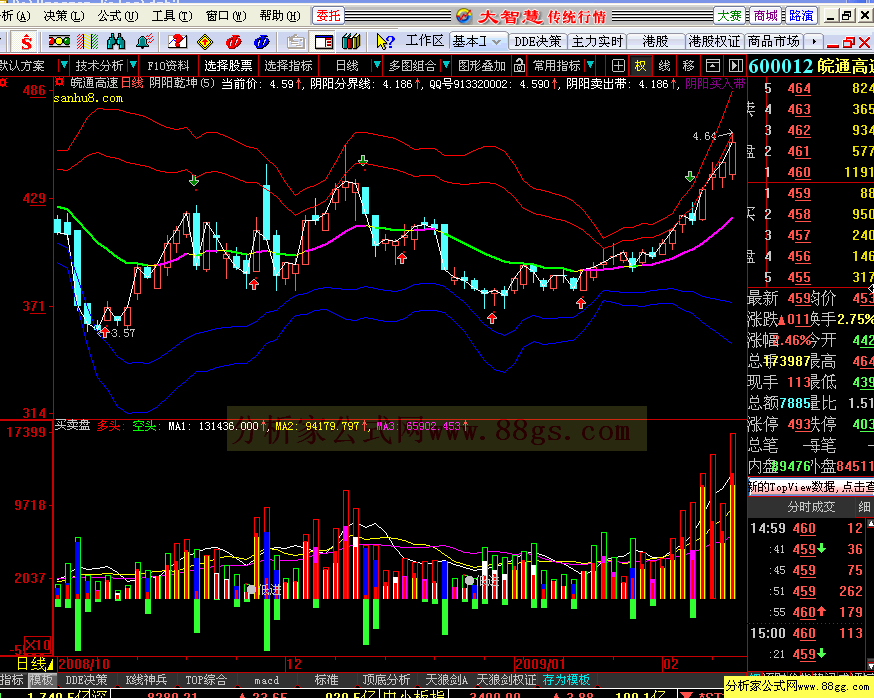
Task: Click the 存为模板 save template tab
Action: point(566,680)
